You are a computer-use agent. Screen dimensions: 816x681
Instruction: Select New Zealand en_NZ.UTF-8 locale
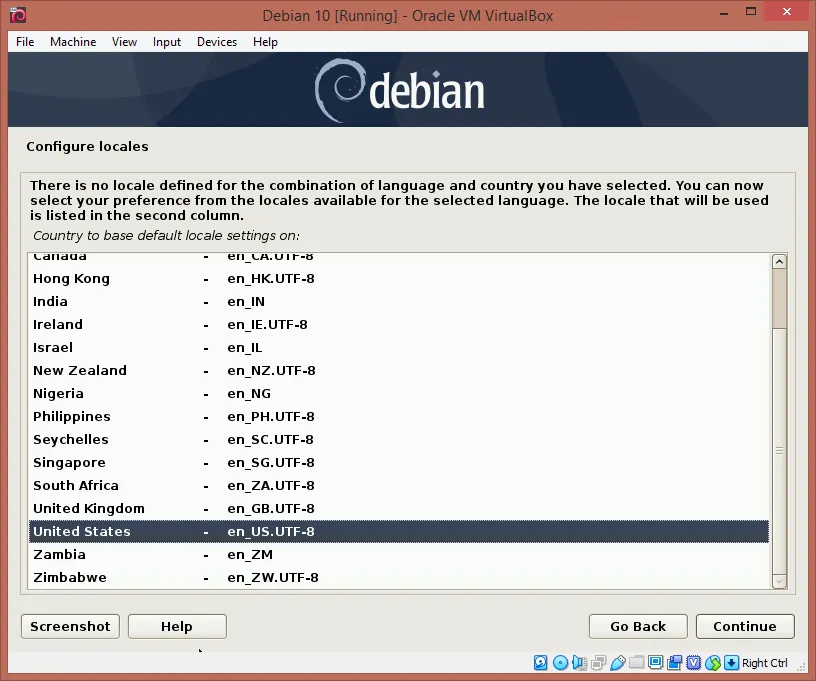point(399,370)
